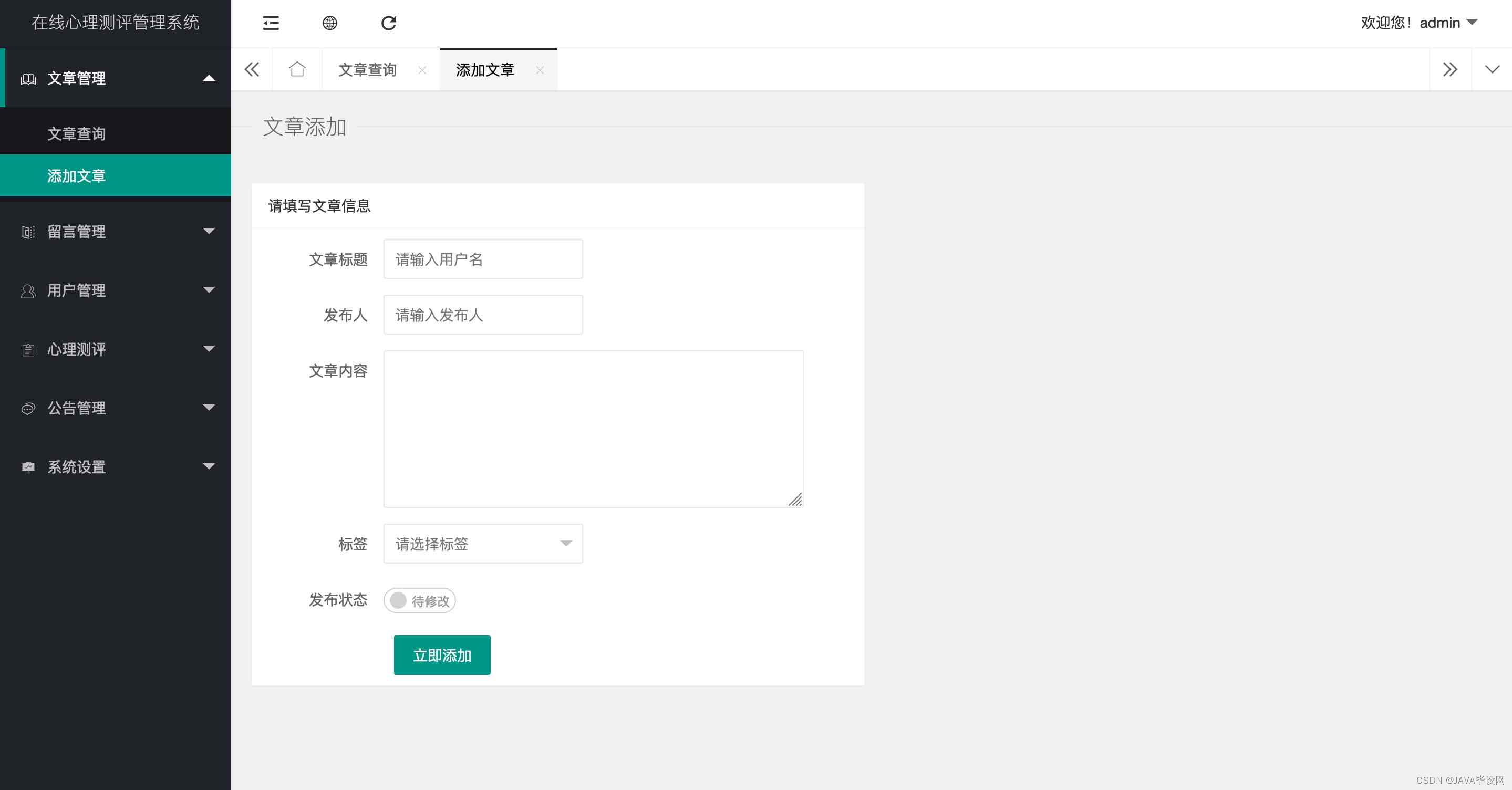Click the globe icon in top bar
Viewport: 1512px width, 790px height.
tap(330, 23)
